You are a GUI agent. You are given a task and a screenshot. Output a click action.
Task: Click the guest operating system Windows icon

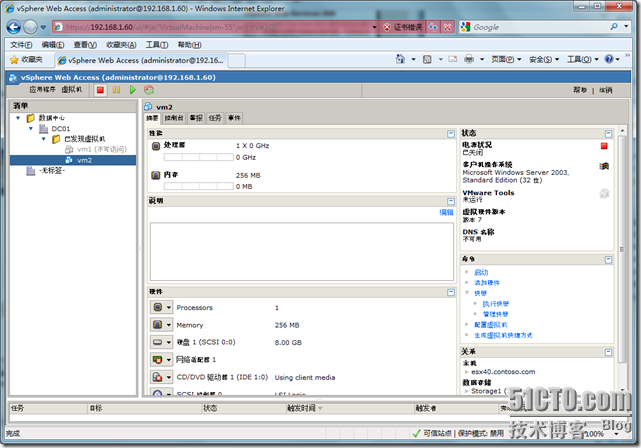pos(604,166)
